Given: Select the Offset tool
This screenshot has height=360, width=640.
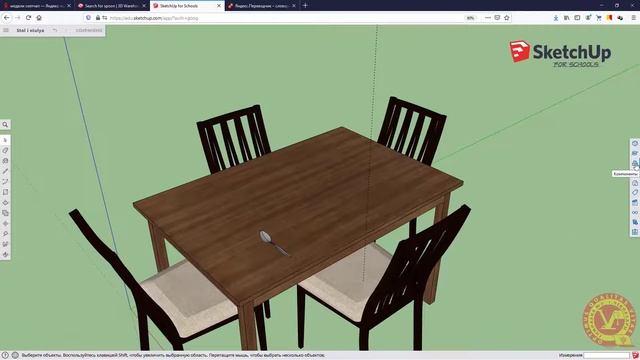Looking at the screenshot, I should [5, 213].
